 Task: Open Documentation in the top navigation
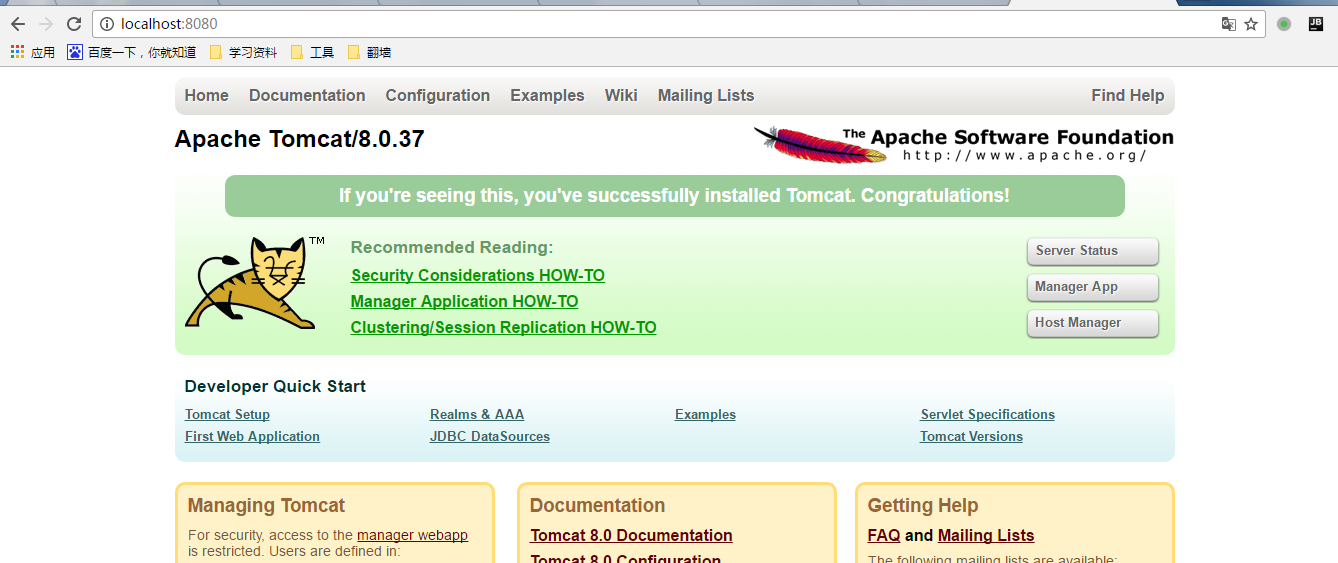click(x=307, y=96)
